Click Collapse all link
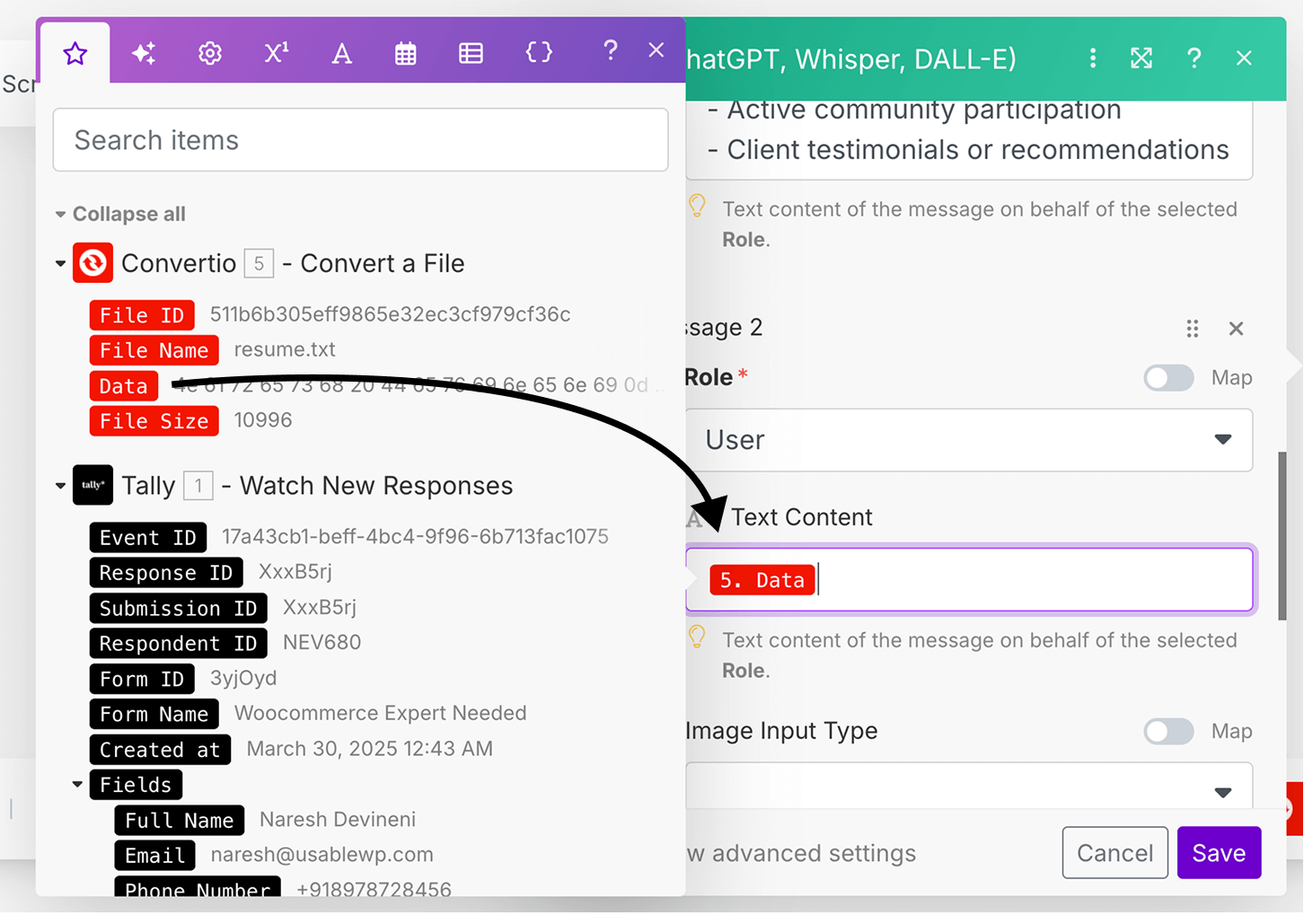The width and height of the screenshot is (1304, 924). (x=129, y=214)
